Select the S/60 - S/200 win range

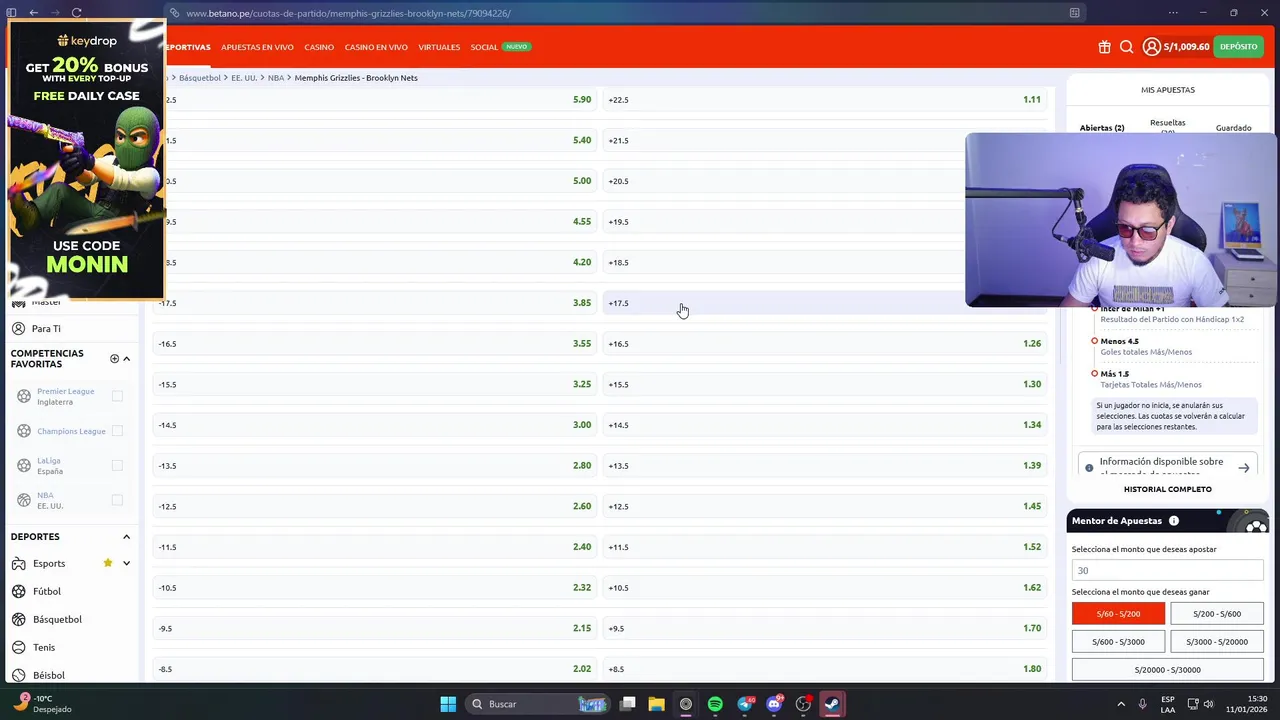[1118, 614]
